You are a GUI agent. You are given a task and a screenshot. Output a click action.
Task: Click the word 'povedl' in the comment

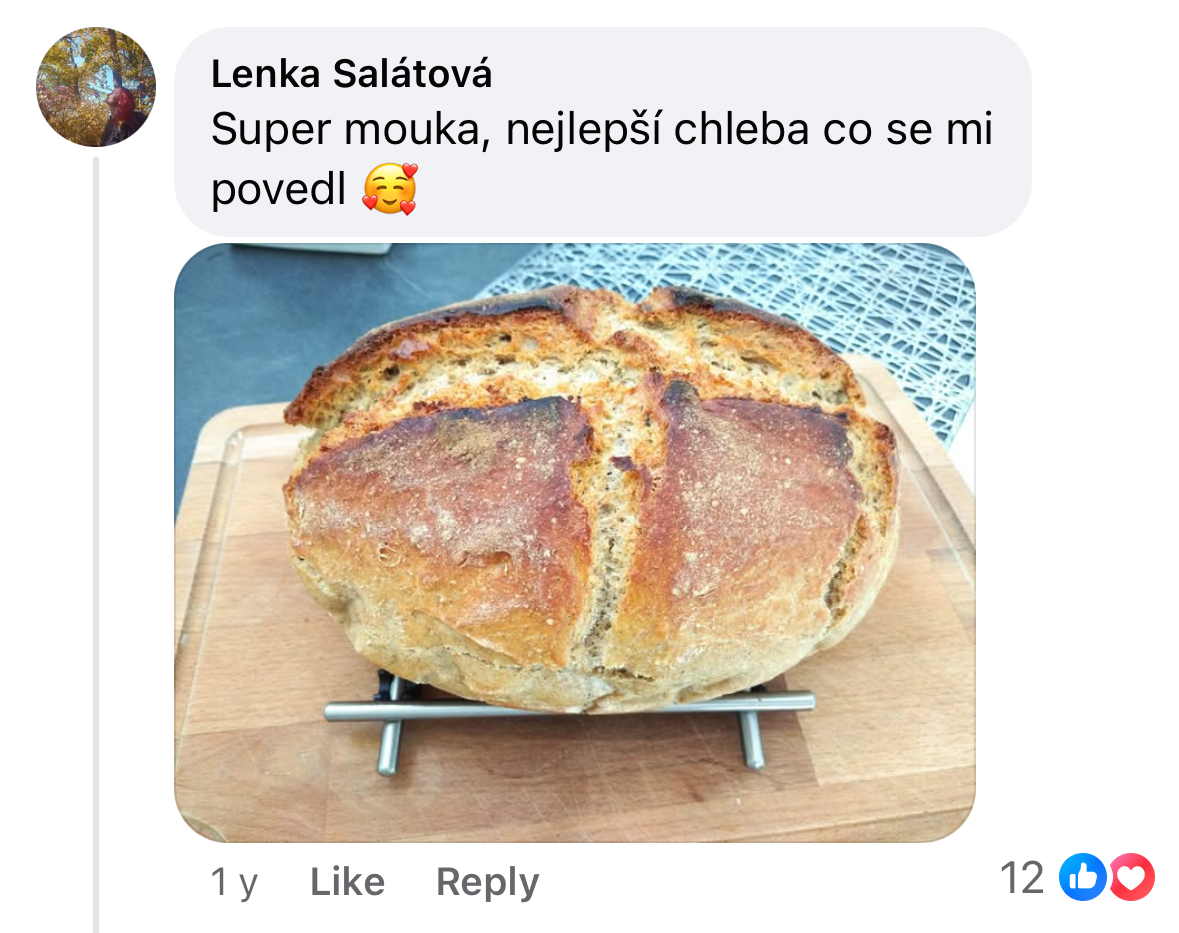tap(278, 189)
